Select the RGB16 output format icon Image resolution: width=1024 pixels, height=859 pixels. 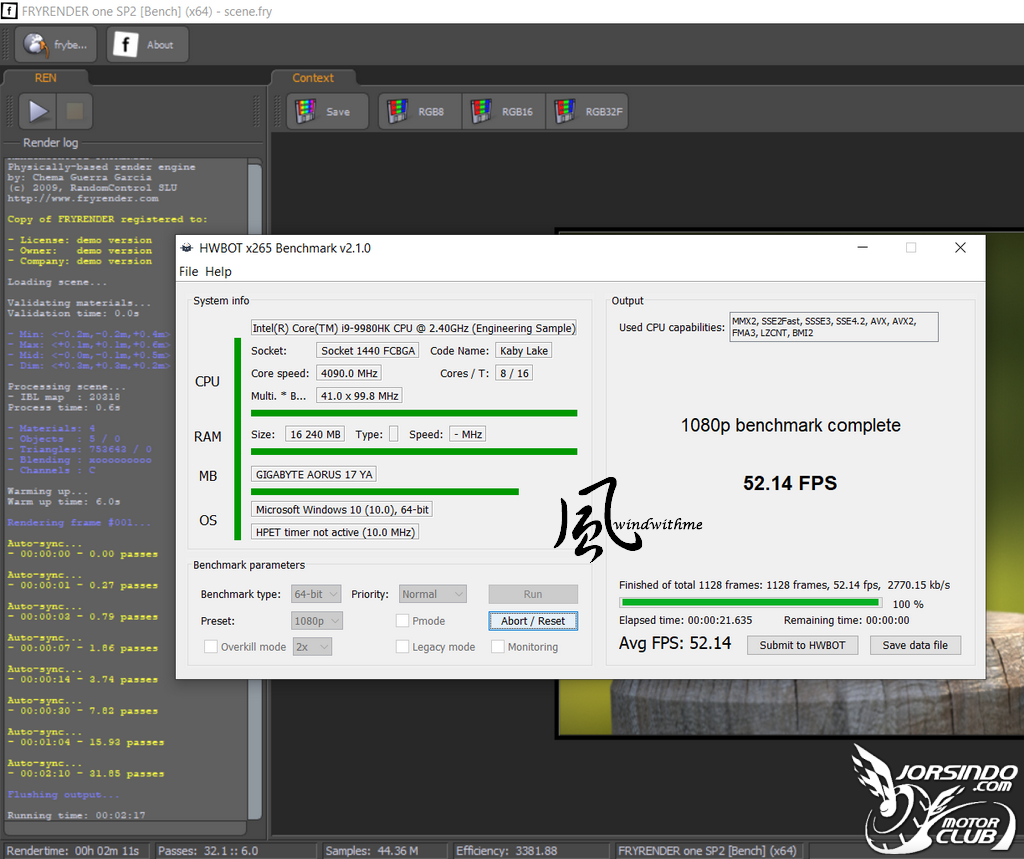pos(504,112)
